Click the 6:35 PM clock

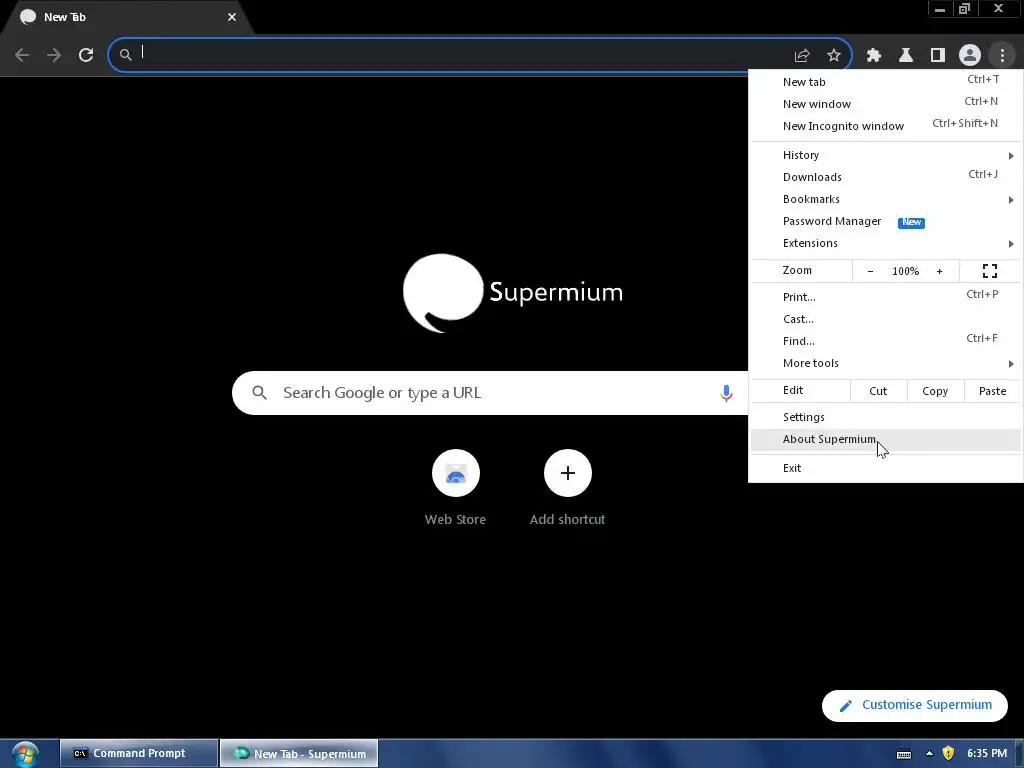(987, 754)
